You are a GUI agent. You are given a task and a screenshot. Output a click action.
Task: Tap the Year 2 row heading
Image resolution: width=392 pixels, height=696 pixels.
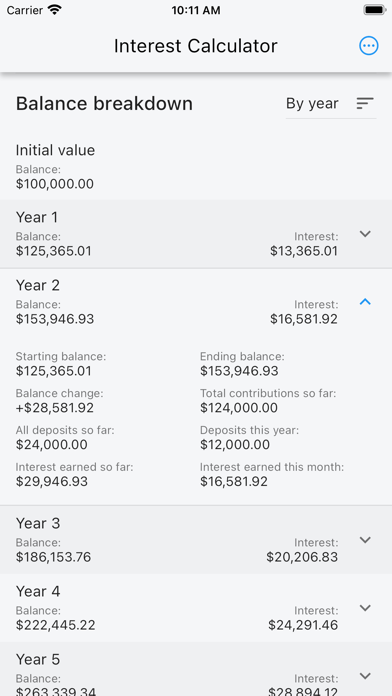[x=38, y=285]
